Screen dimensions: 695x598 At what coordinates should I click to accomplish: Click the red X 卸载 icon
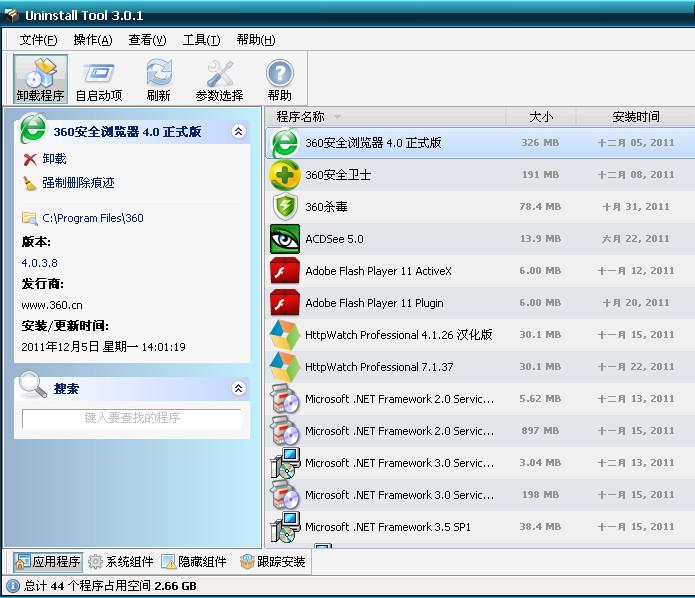(30, 159)
